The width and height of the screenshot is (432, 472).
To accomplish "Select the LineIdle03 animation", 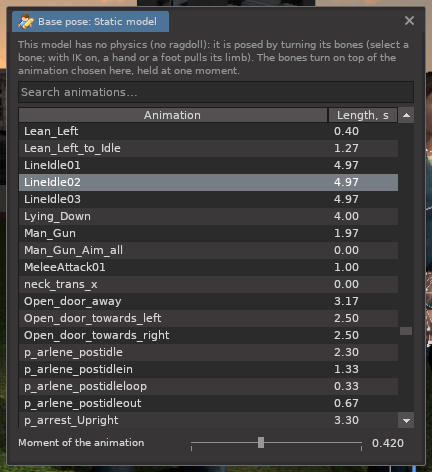I will tap(208, 199).
